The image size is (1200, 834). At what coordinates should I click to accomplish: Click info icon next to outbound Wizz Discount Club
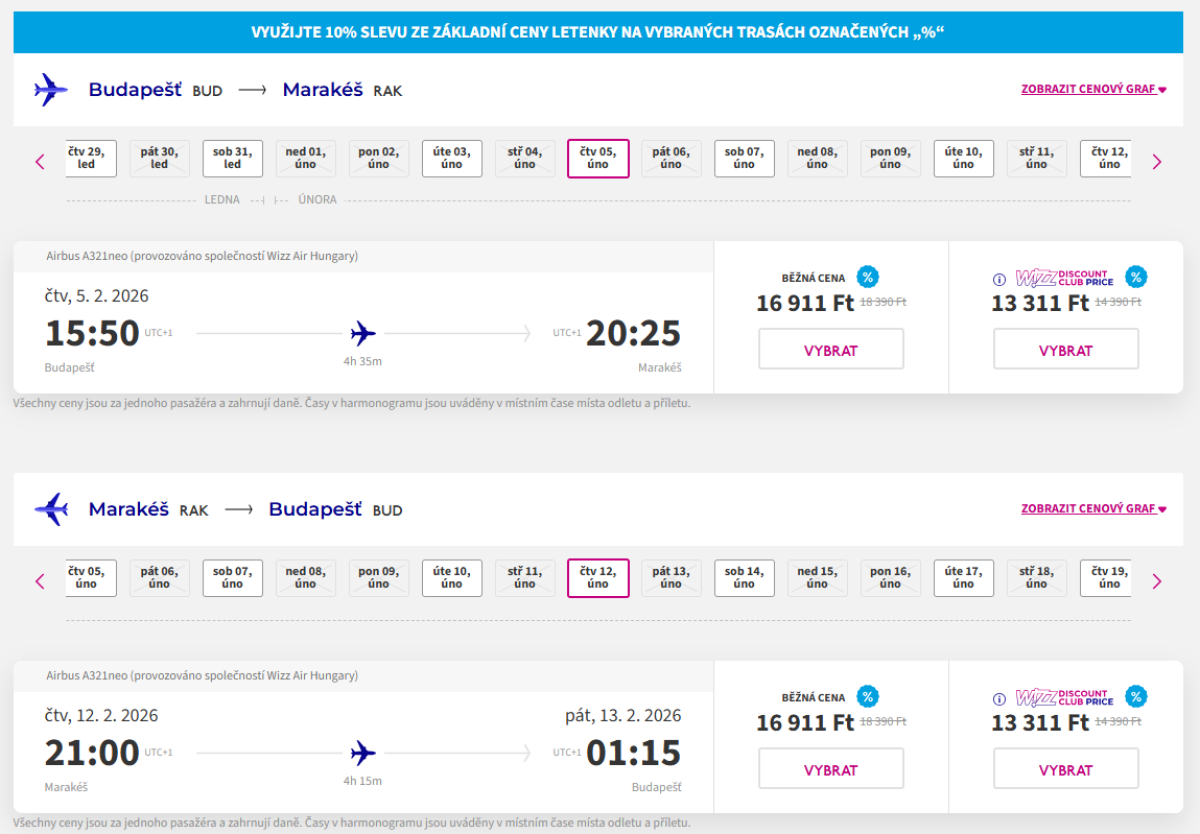point(999,279)
